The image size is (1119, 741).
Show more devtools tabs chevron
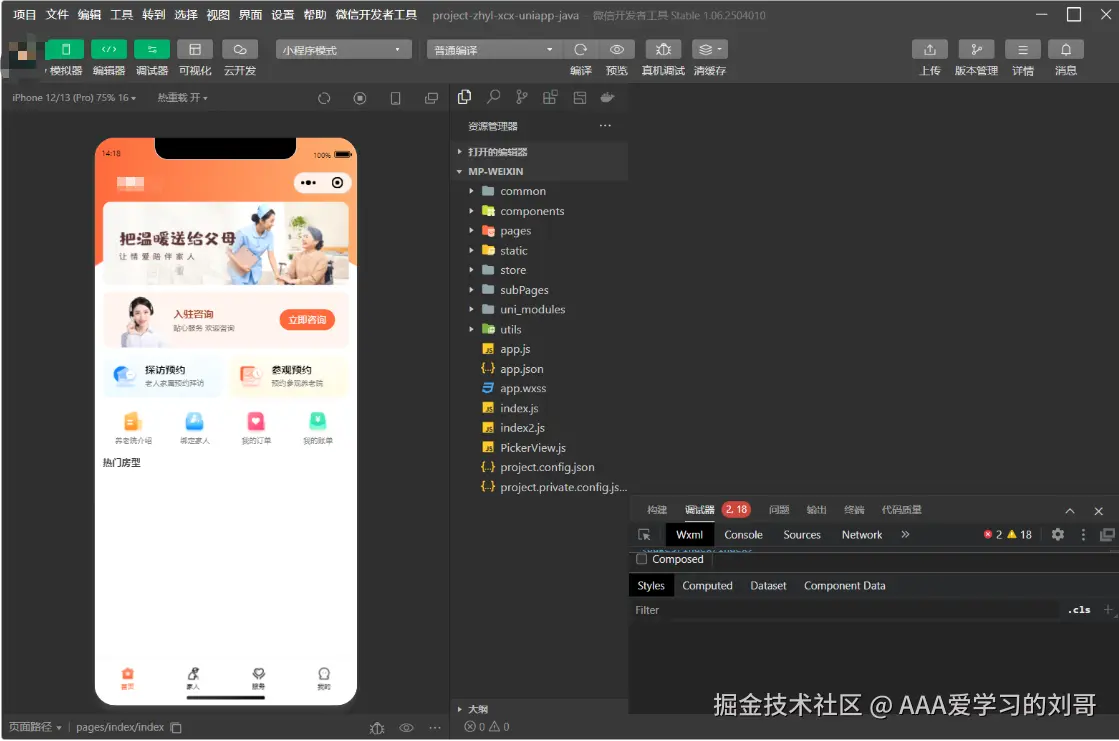(905, 535)
